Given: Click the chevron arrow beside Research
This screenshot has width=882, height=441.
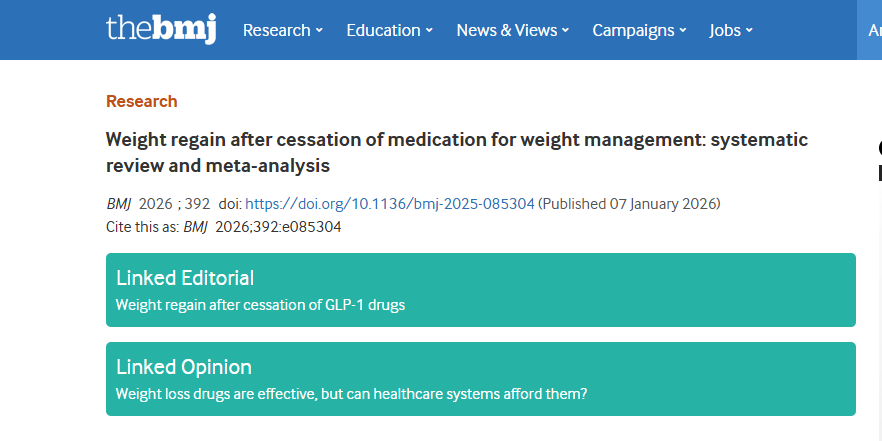Looking at the screenshot, I should 320,31.
